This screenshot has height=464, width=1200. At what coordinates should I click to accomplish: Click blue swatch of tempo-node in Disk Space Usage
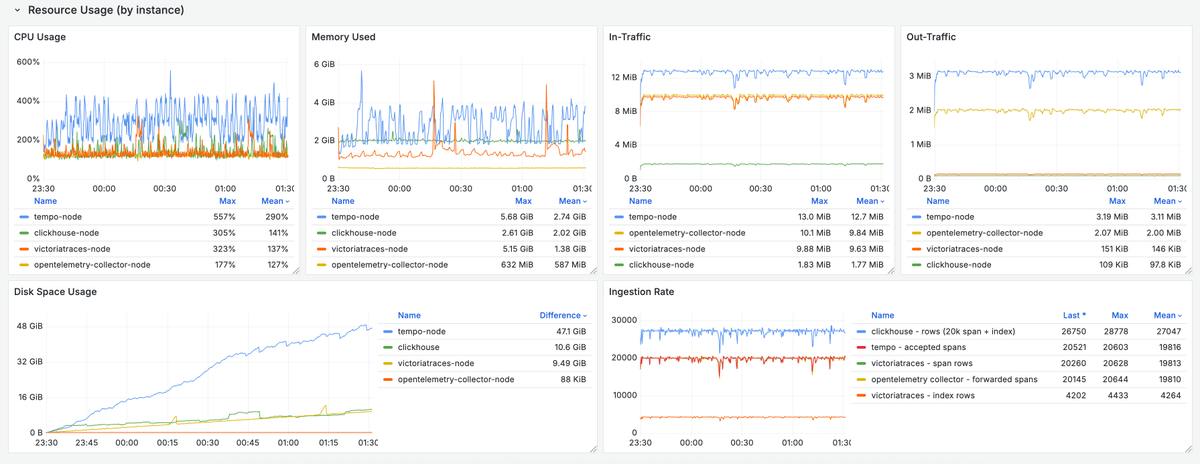point(388,331)
